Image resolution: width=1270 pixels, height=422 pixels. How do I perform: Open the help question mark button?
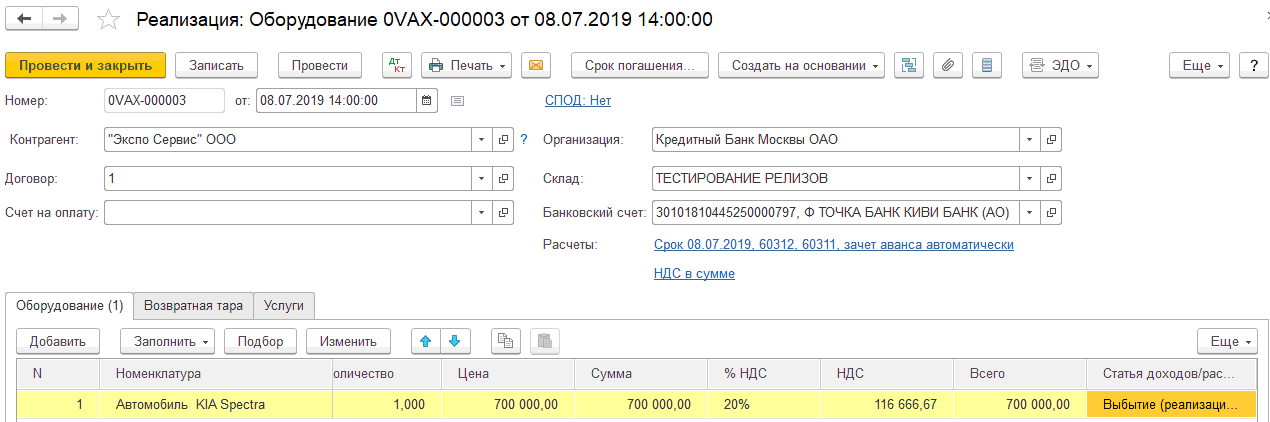coord(1253,65)
